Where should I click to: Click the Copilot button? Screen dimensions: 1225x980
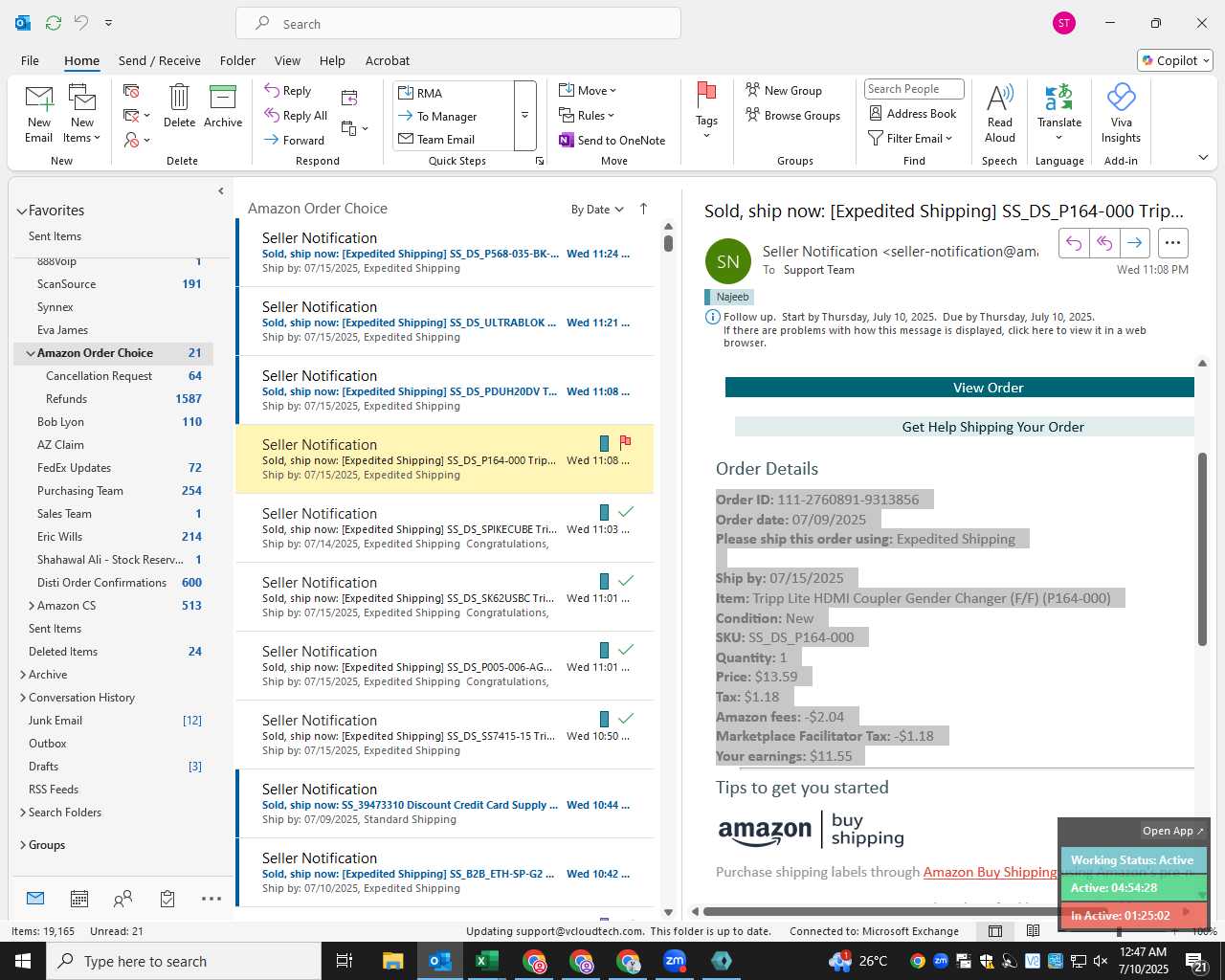pyautogui.click(x=1175, y=60)
